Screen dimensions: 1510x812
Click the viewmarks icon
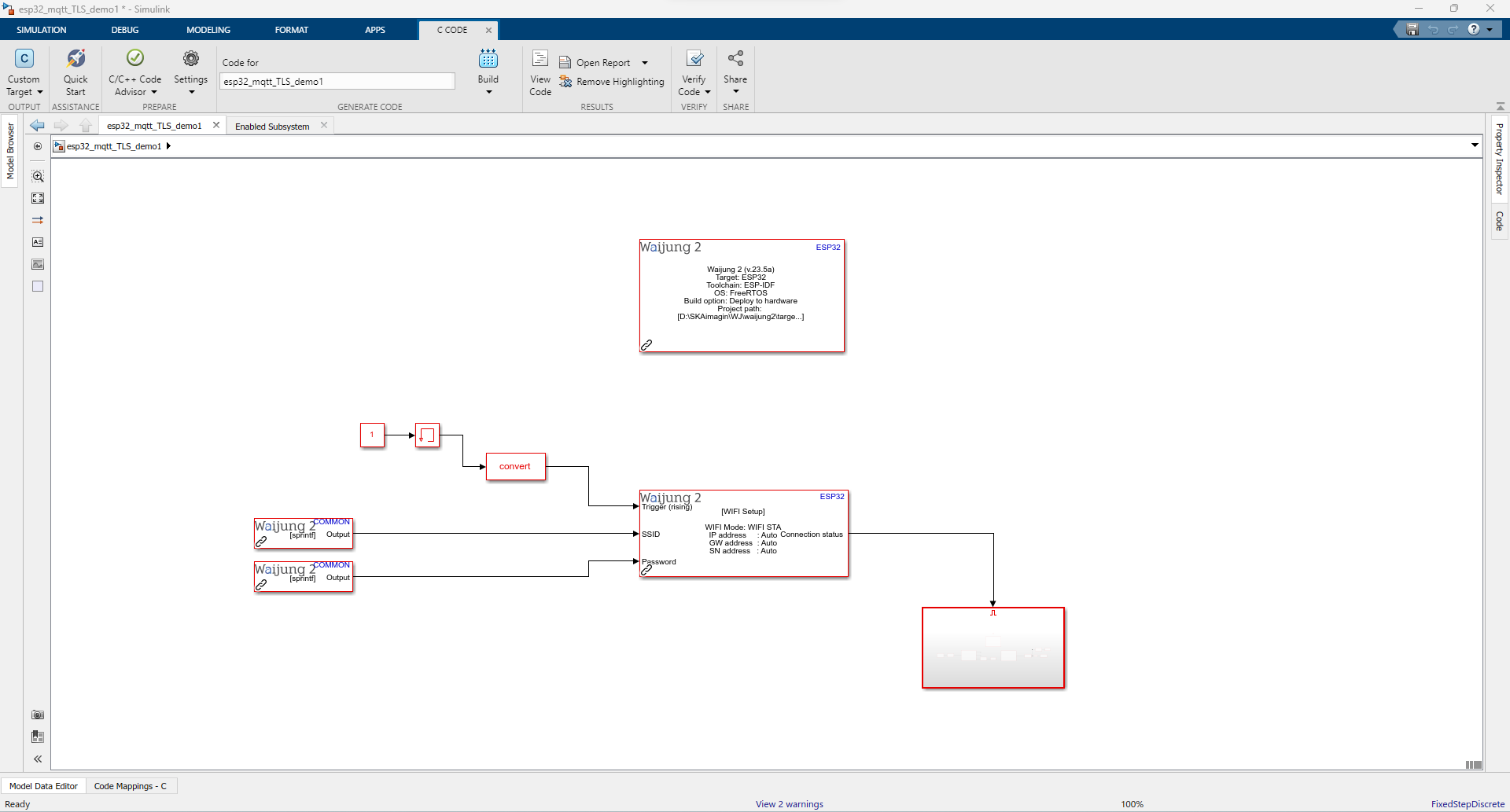point(38,737)
